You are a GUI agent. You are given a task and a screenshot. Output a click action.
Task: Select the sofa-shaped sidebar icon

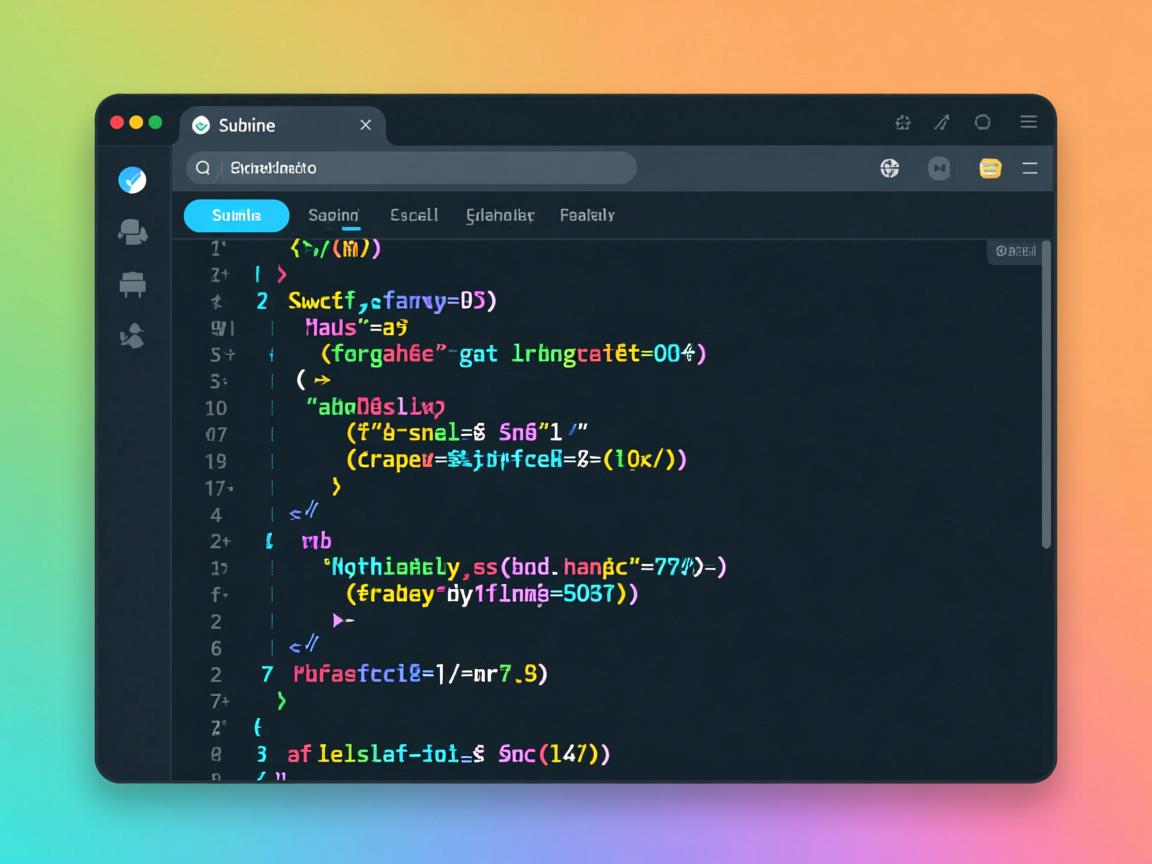coord(132,285)
